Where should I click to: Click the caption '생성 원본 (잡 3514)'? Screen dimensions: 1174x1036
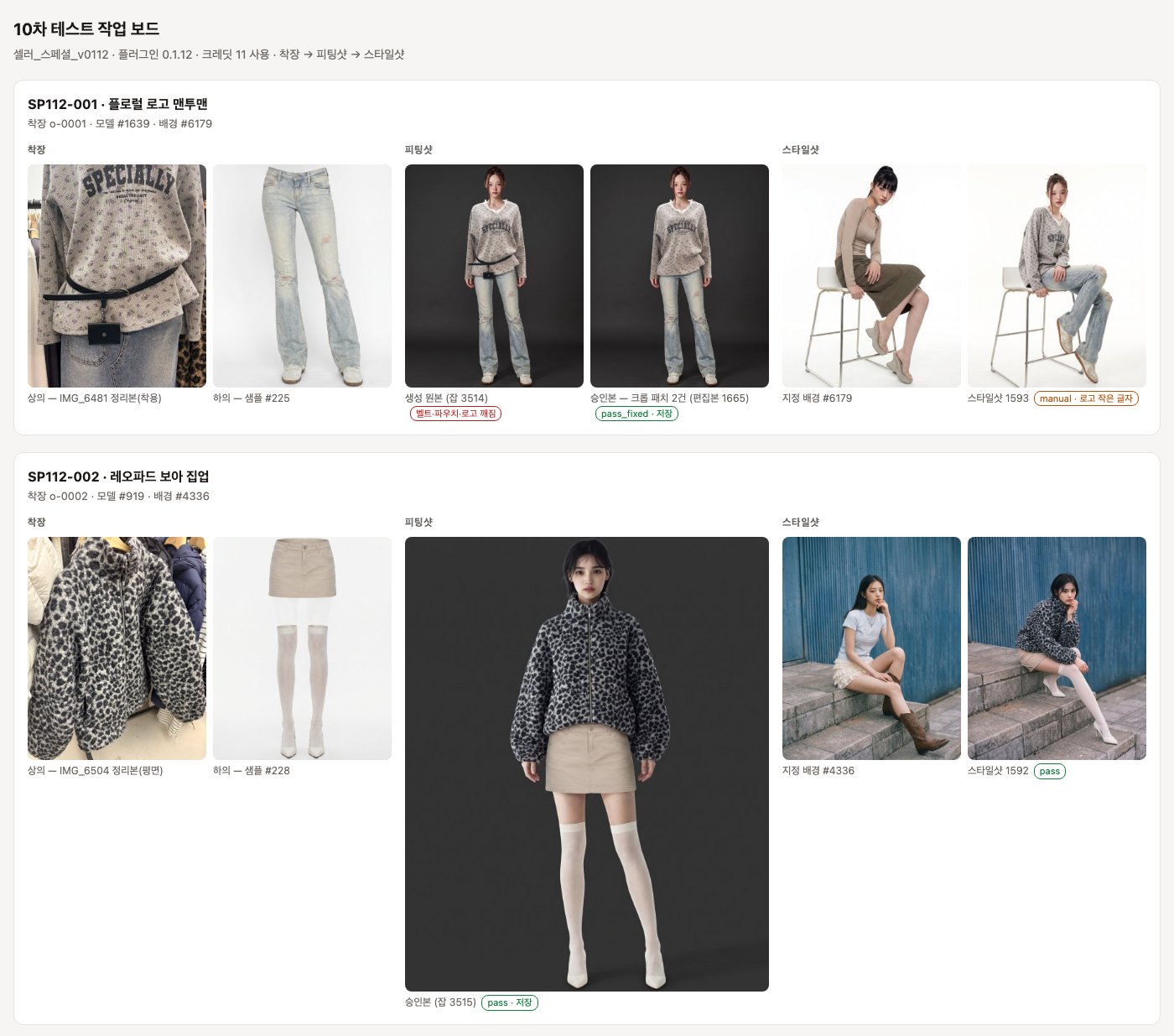[x=446, y=398]
